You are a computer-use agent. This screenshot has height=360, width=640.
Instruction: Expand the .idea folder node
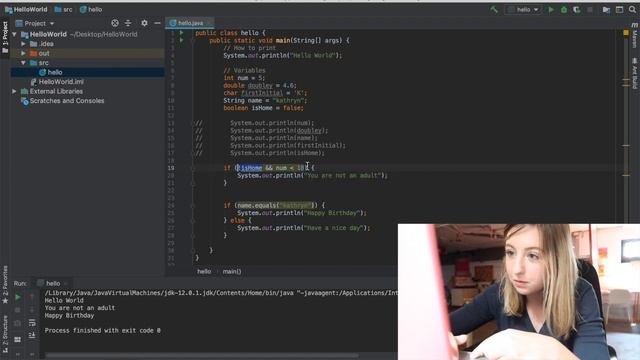coord(24,44)
